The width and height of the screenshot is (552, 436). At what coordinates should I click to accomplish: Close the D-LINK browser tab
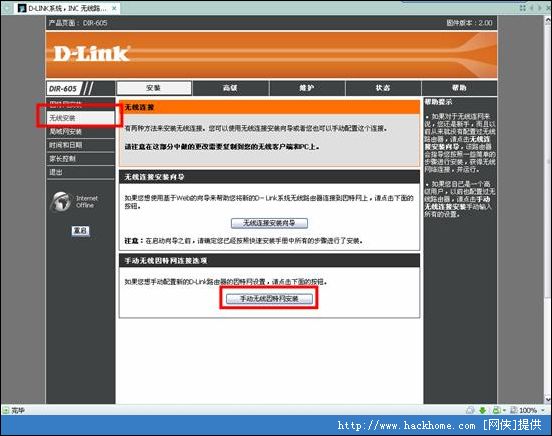pos(114,8)
